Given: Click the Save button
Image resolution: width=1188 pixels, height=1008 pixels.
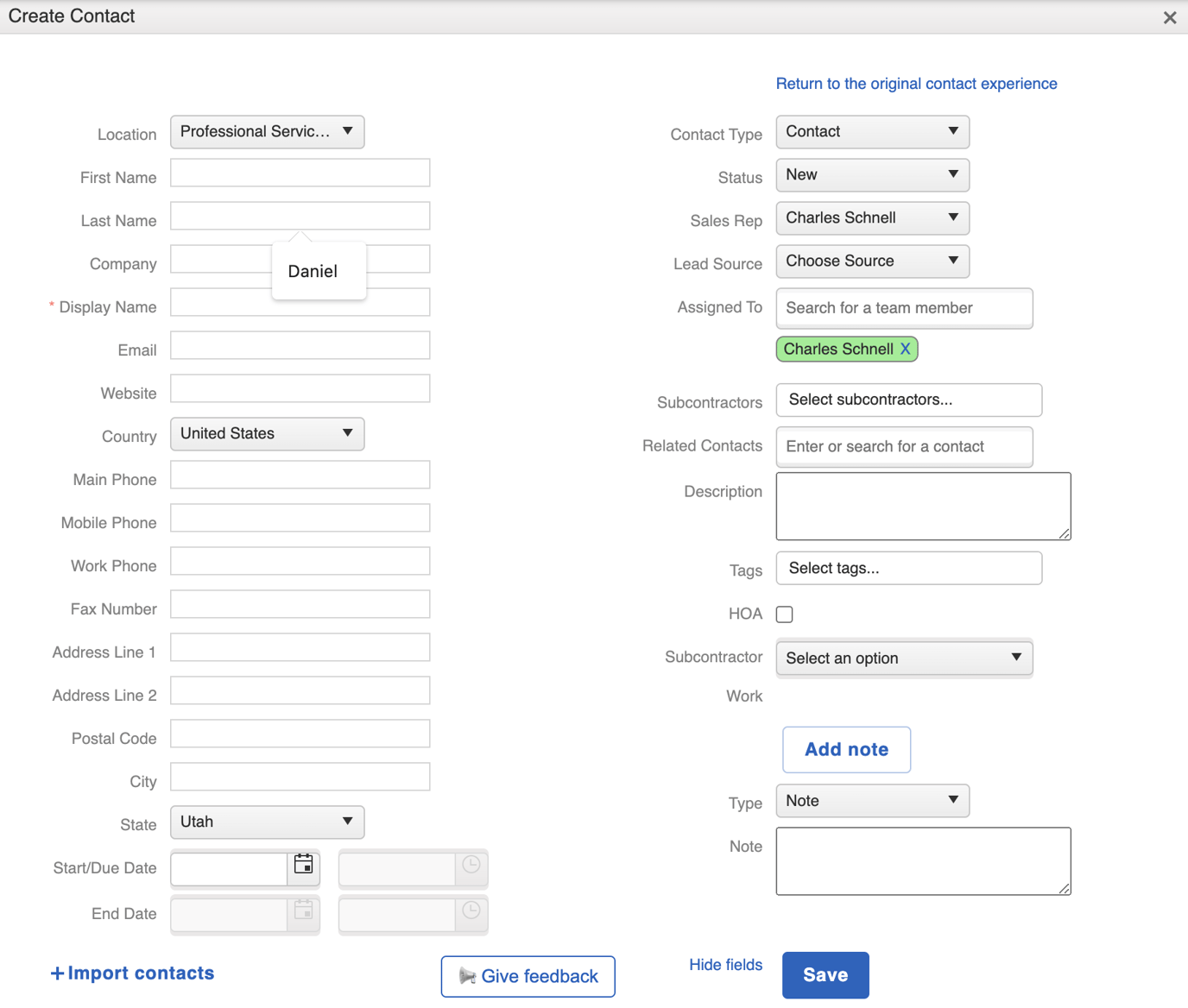Looking at the screenshot, I should point(825,974).
